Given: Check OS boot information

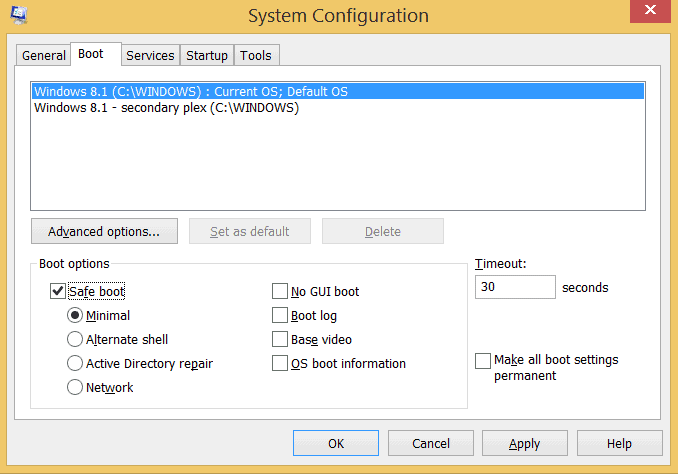Looking at the screenshot, I should point(280,363).
